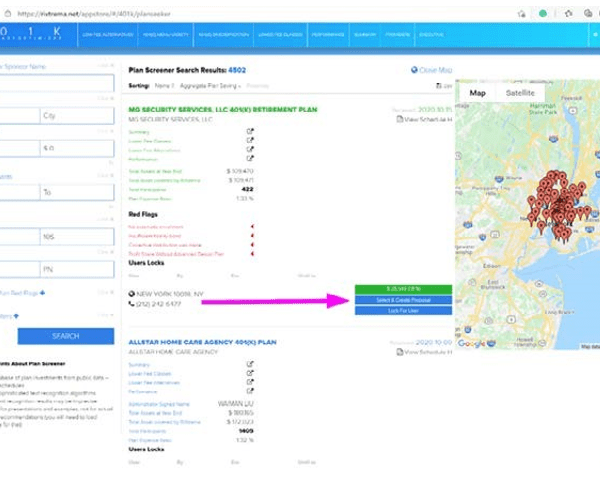This screenshot has width=600, height=478.
Task: Click the Lock For User button
Action: coord(403,313)
